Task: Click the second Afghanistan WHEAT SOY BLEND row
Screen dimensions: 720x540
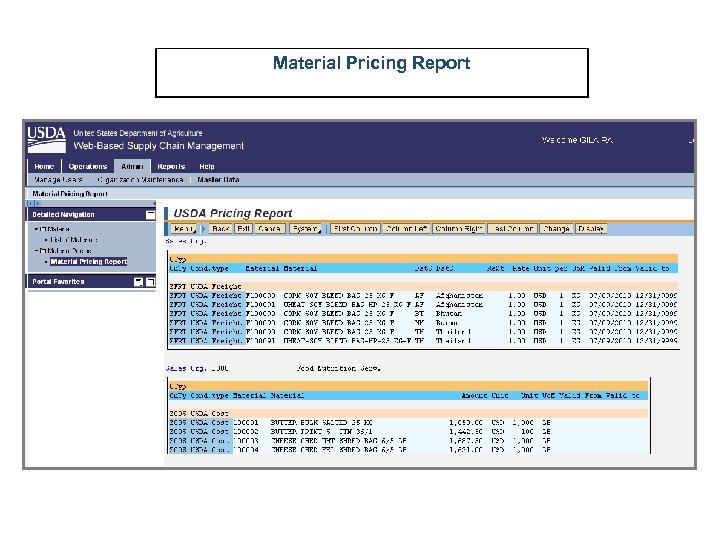Action: pyautogui.click(x=423, y=304)
